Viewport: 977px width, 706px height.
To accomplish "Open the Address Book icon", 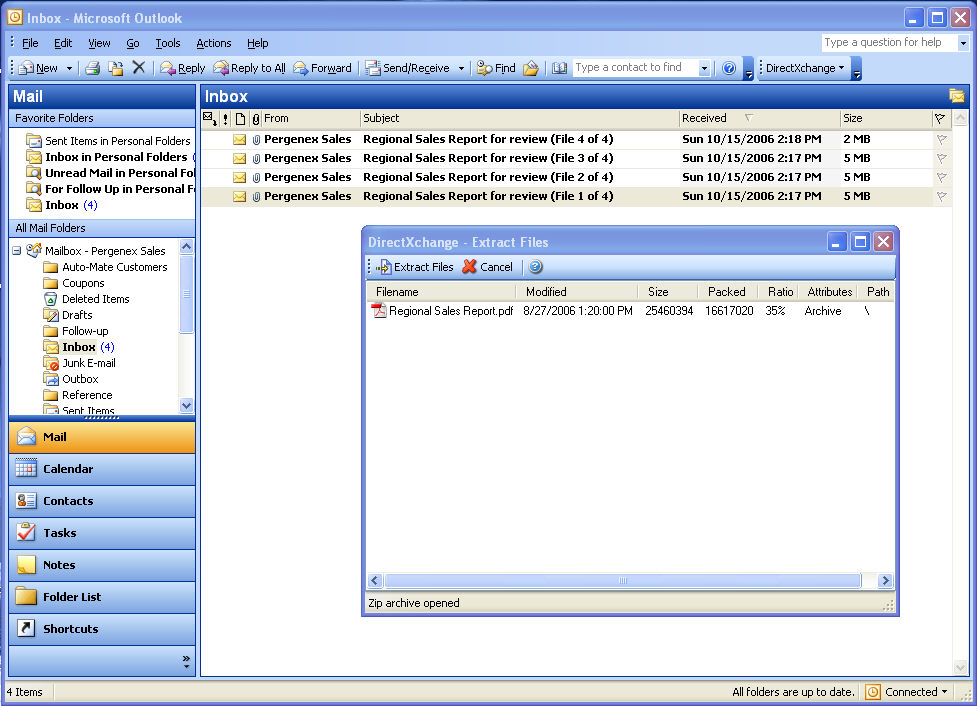I will click(x=559, y=68).
